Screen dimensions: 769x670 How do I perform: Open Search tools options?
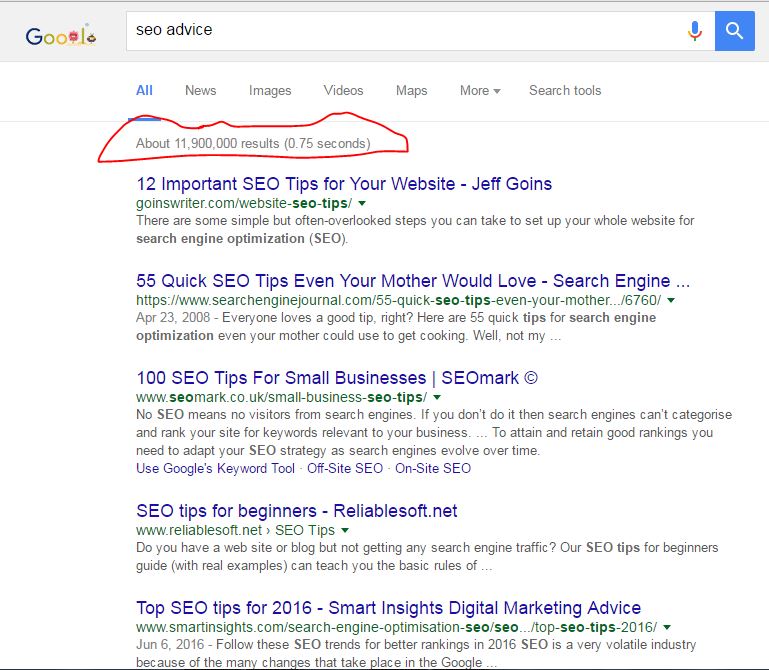565,90
